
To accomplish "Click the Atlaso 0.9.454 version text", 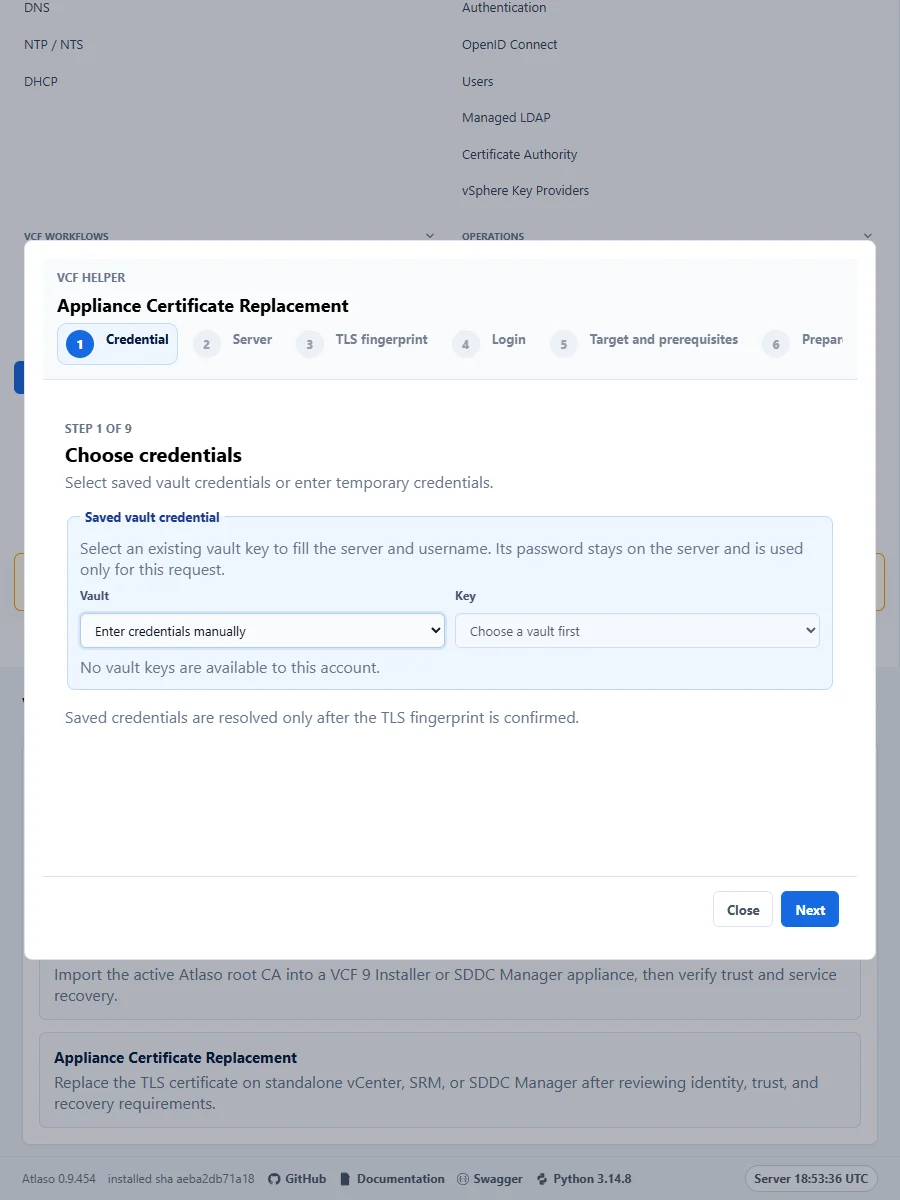I will pos(59,1179).
